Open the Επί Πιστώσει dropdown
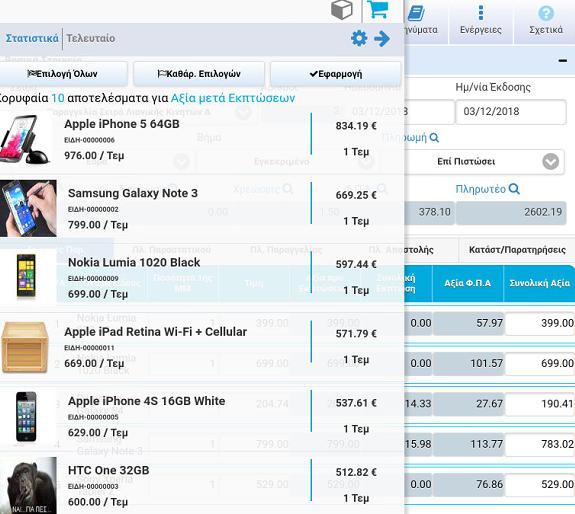 point(484,161)
